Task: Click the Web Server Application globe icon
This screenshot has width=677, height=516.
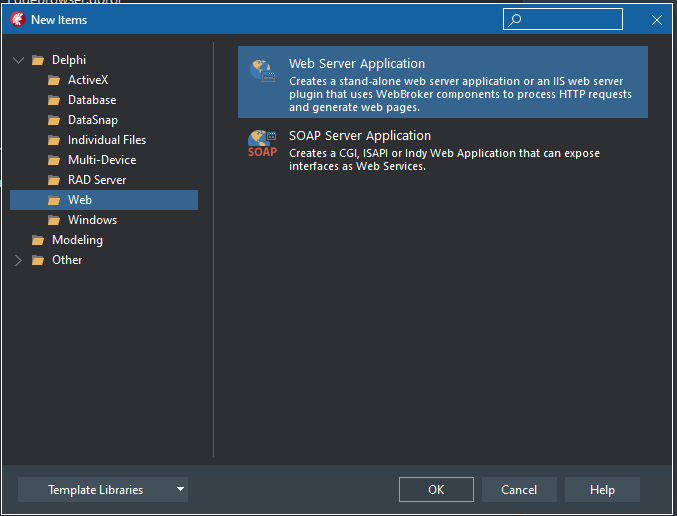Action: point(263,71)
